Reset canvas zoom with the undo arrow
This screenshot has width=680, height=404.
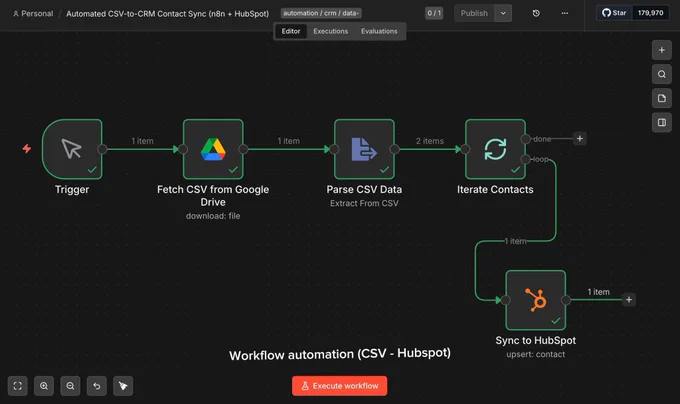[97, 386]
